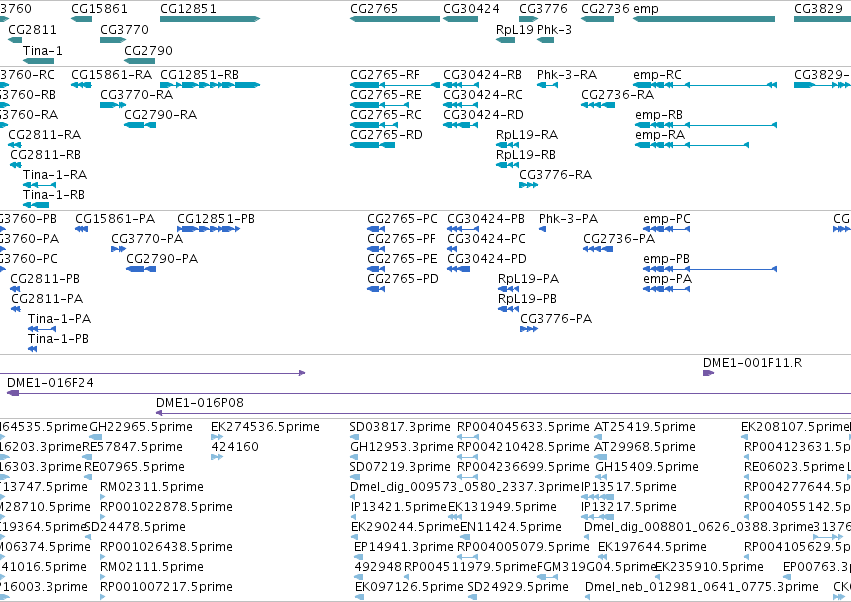Select protein emp-PB

pos(666,259)
